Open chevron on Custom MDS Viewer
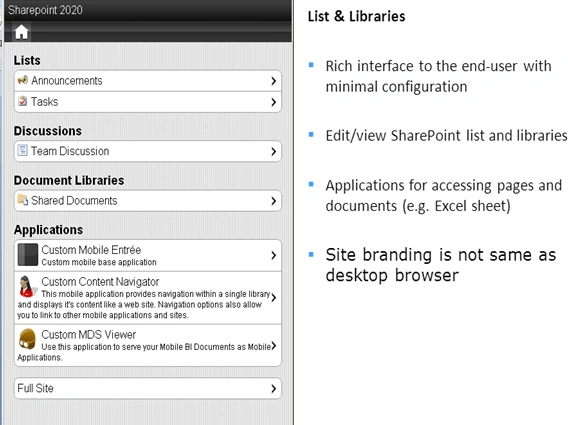Viewport: 568px width, 425px height. [273, 346]
